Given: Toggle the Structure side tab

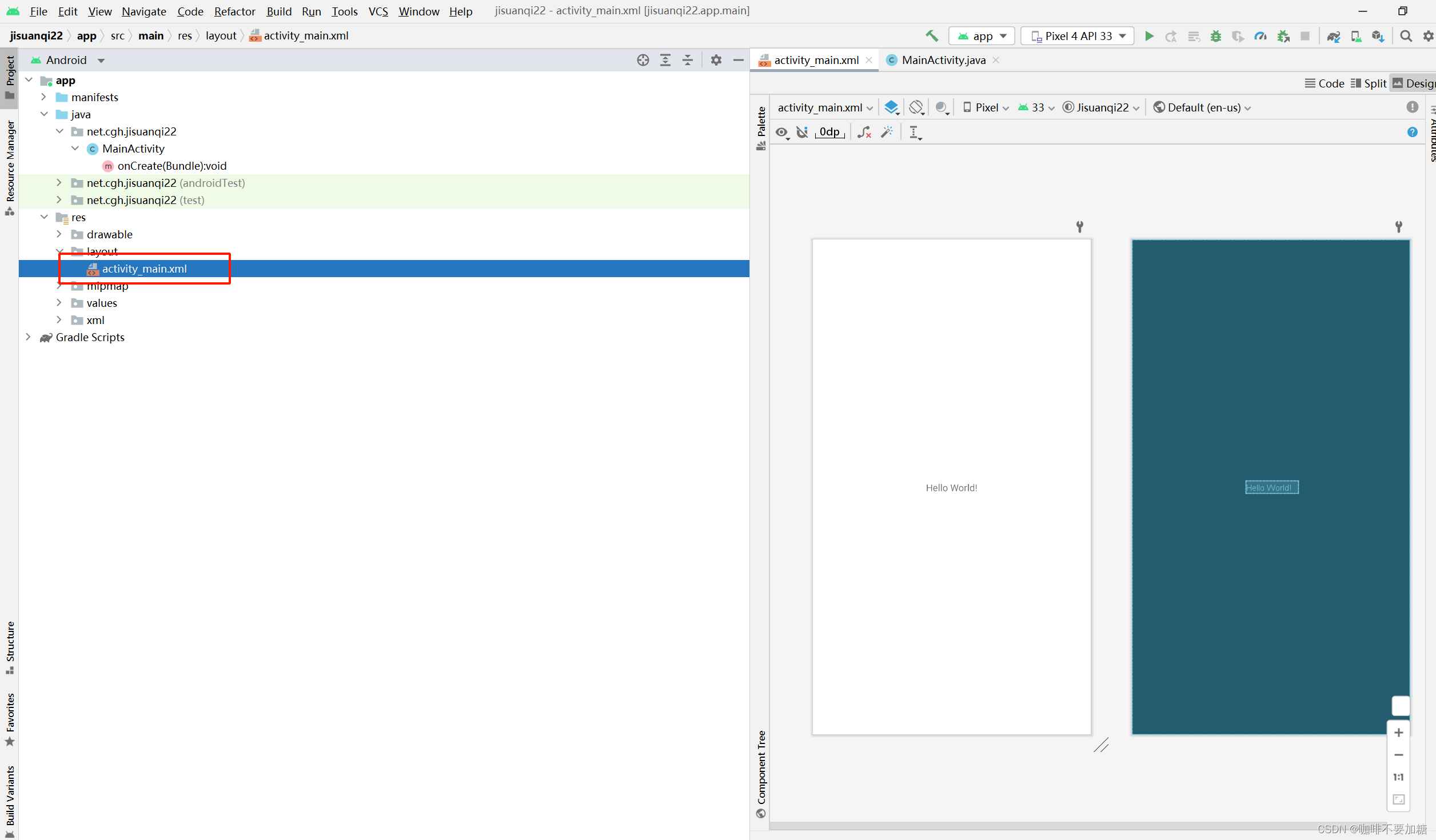Looking at the screenshot, I should [x=10, y=647].
